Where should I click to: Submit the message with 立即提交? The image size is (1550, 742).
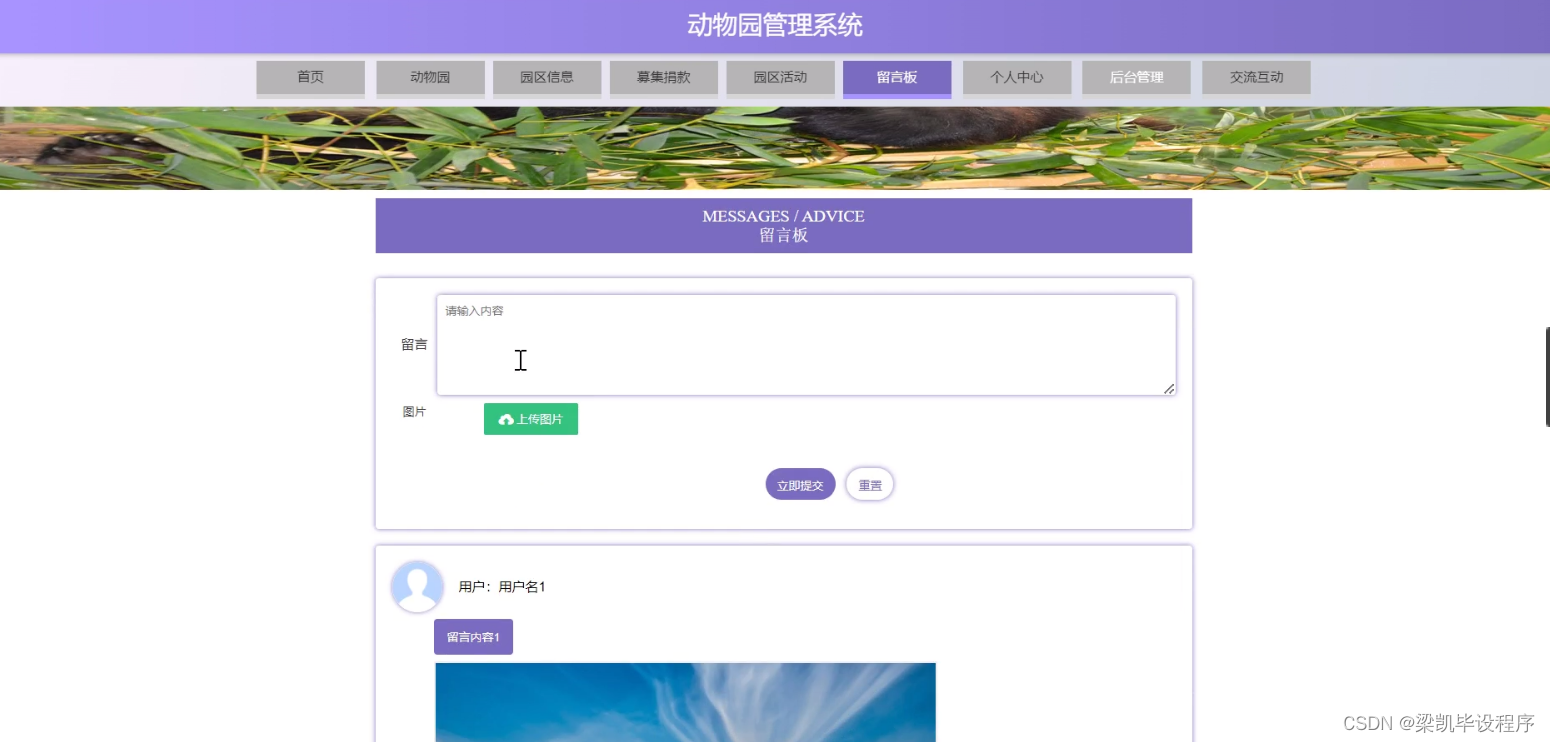pos(800,485)
